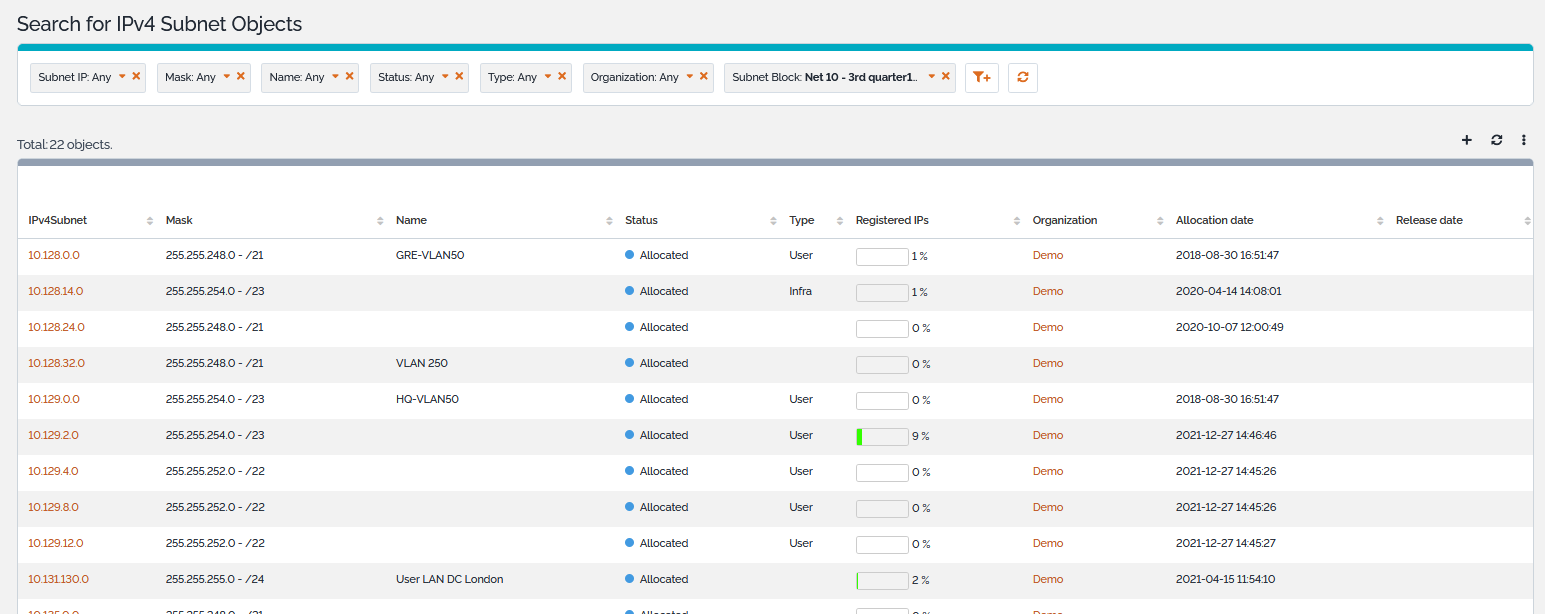Clear the Status filter with its X
The image size is (1545, 614).
(459, 76)
